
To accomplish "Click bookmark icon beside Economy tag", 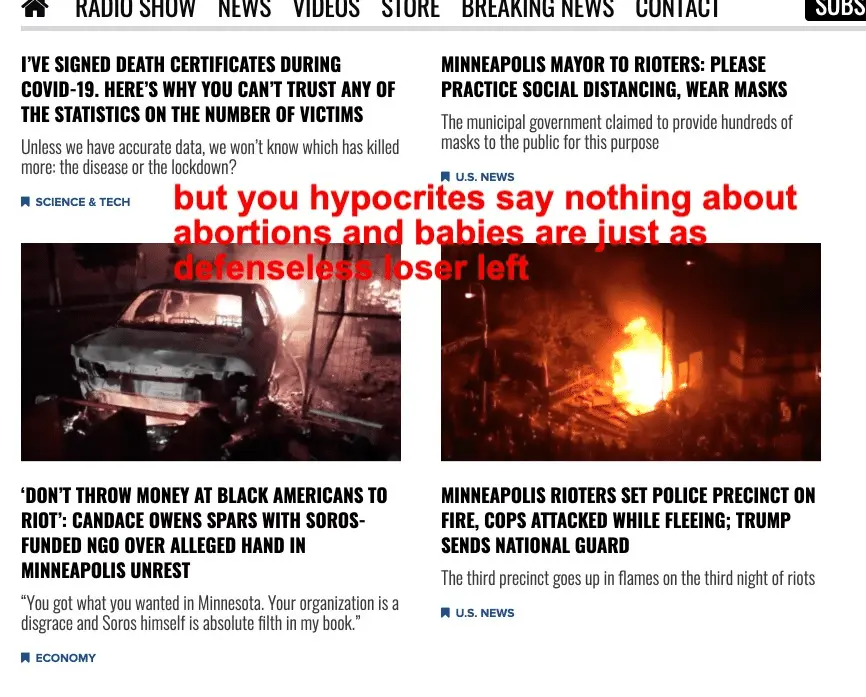I will point(25,658).
